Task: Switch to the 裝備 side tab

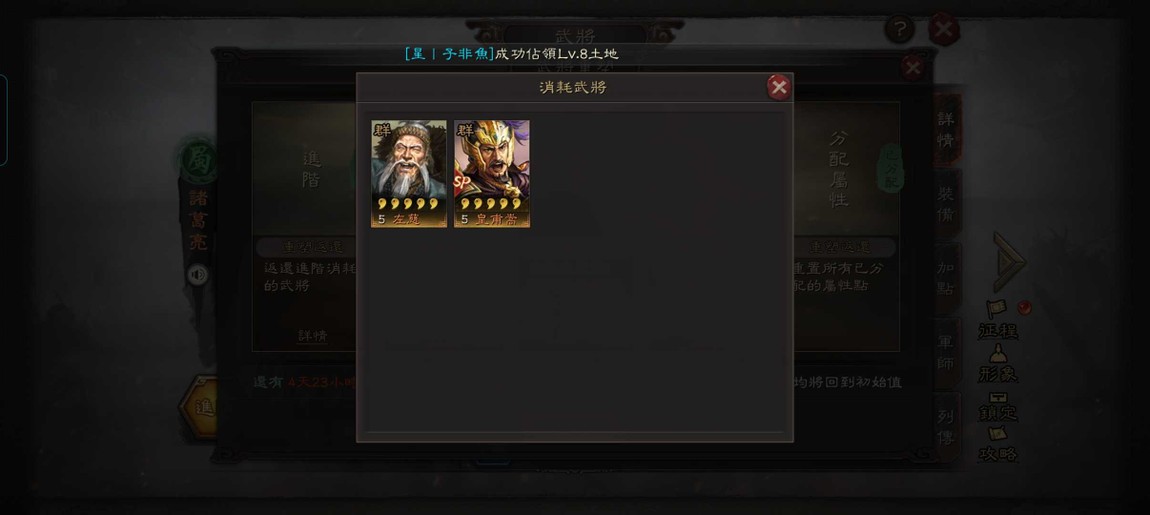Action: point(946,204)
